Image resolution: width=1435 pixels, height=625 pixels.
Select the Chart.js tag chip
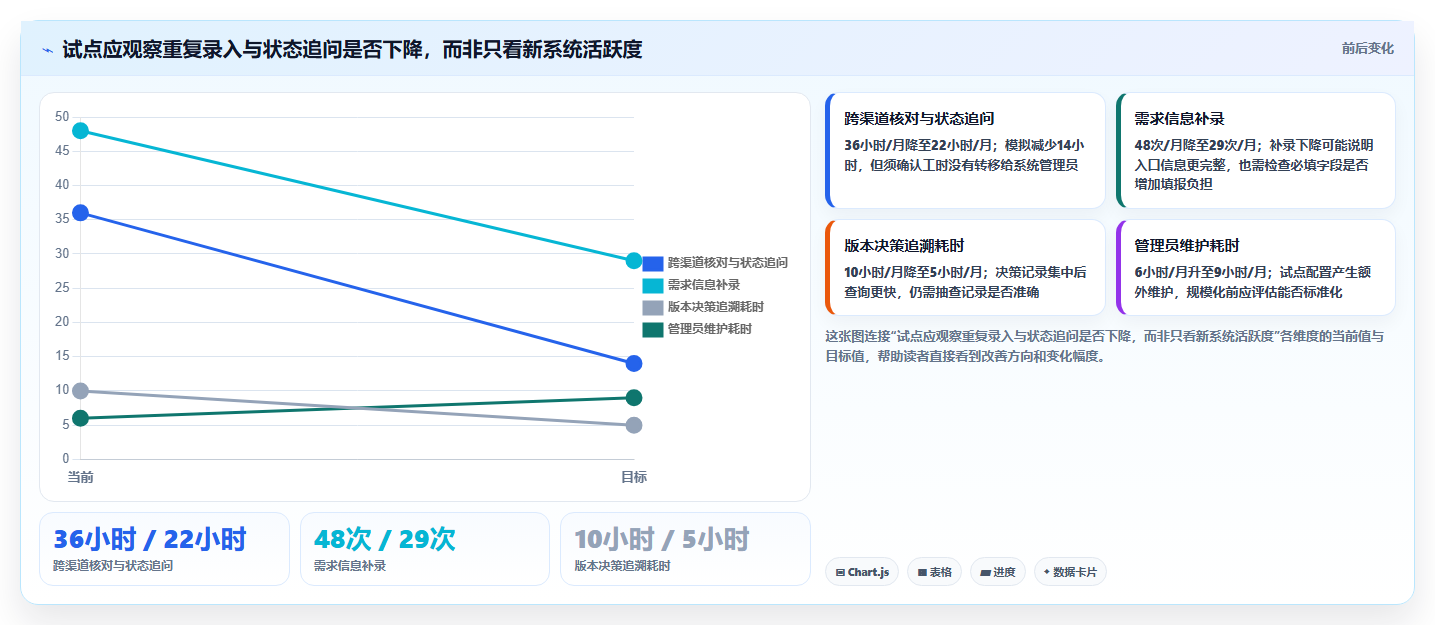[862, 572]
